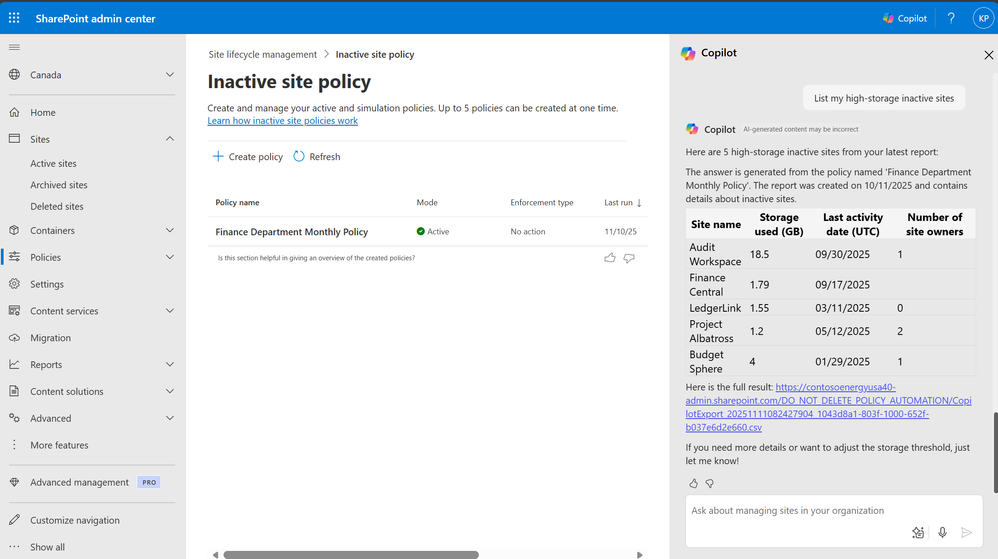
Task: Click the Show all ellipsis icon
Action: [14, 546]
